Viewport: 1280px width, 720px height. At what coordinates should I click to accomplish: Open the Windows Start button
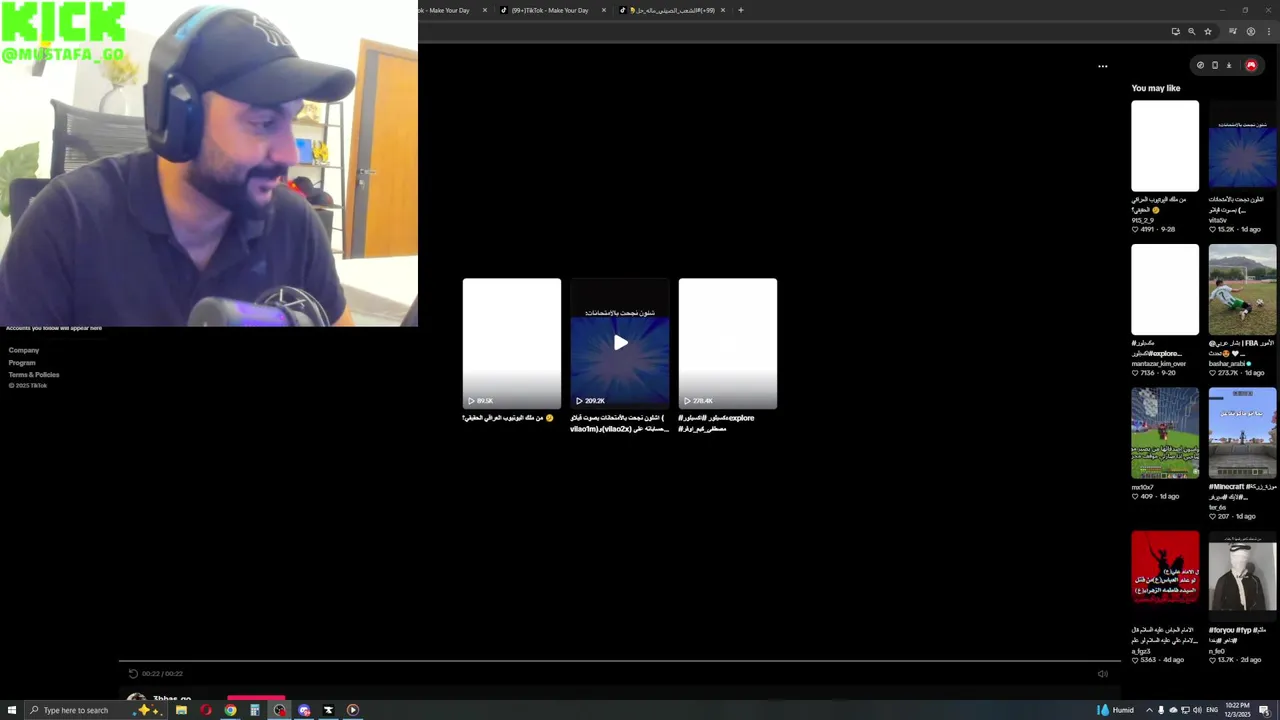[x=12, y=710]
